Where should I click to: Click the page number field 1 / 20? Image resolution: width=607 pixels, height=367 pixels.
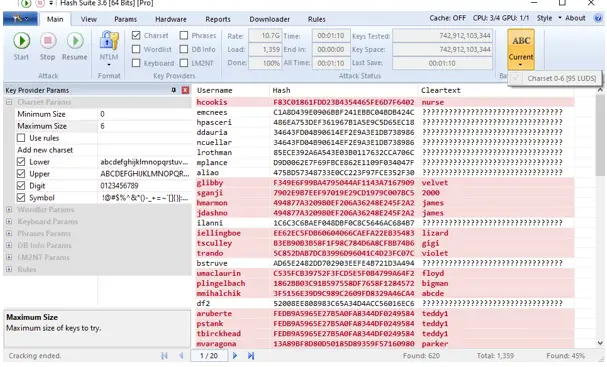point(209,355)
